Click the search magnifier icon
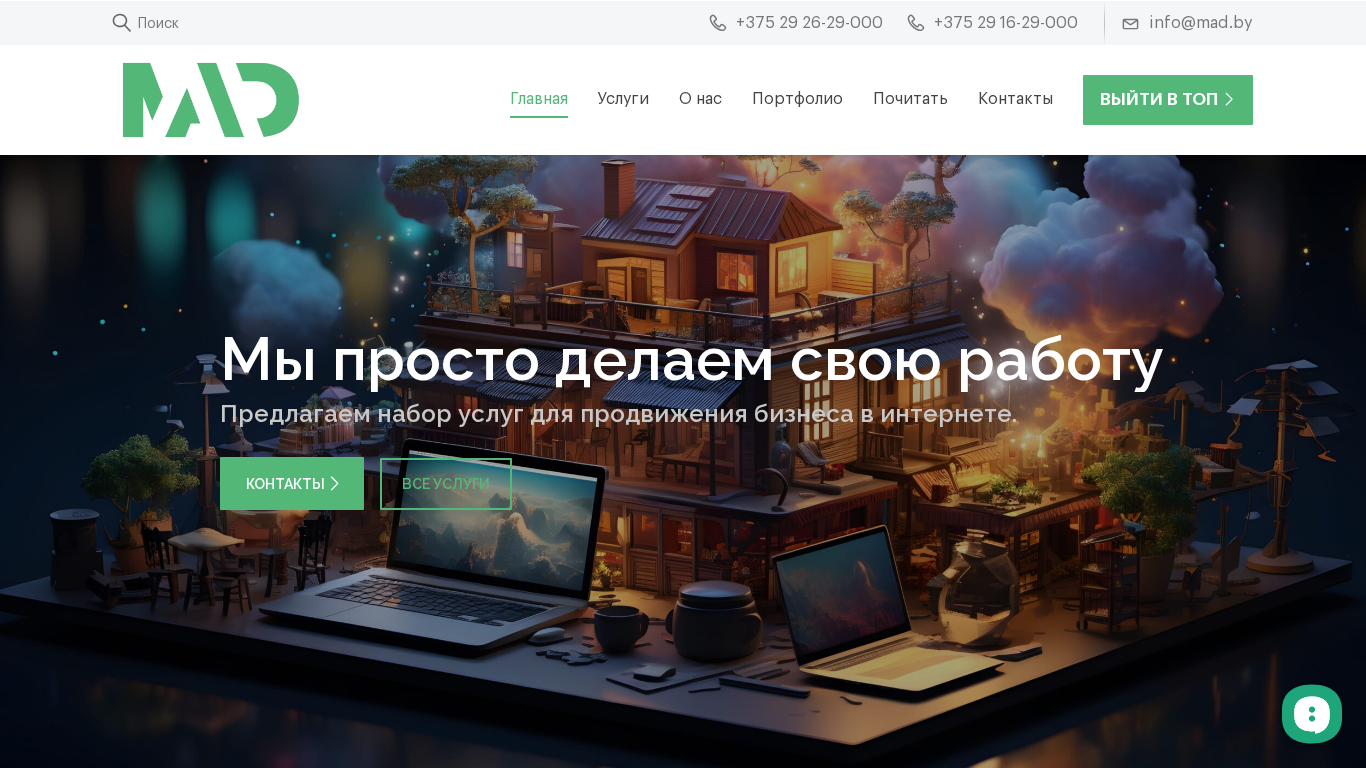 (121, 23)
